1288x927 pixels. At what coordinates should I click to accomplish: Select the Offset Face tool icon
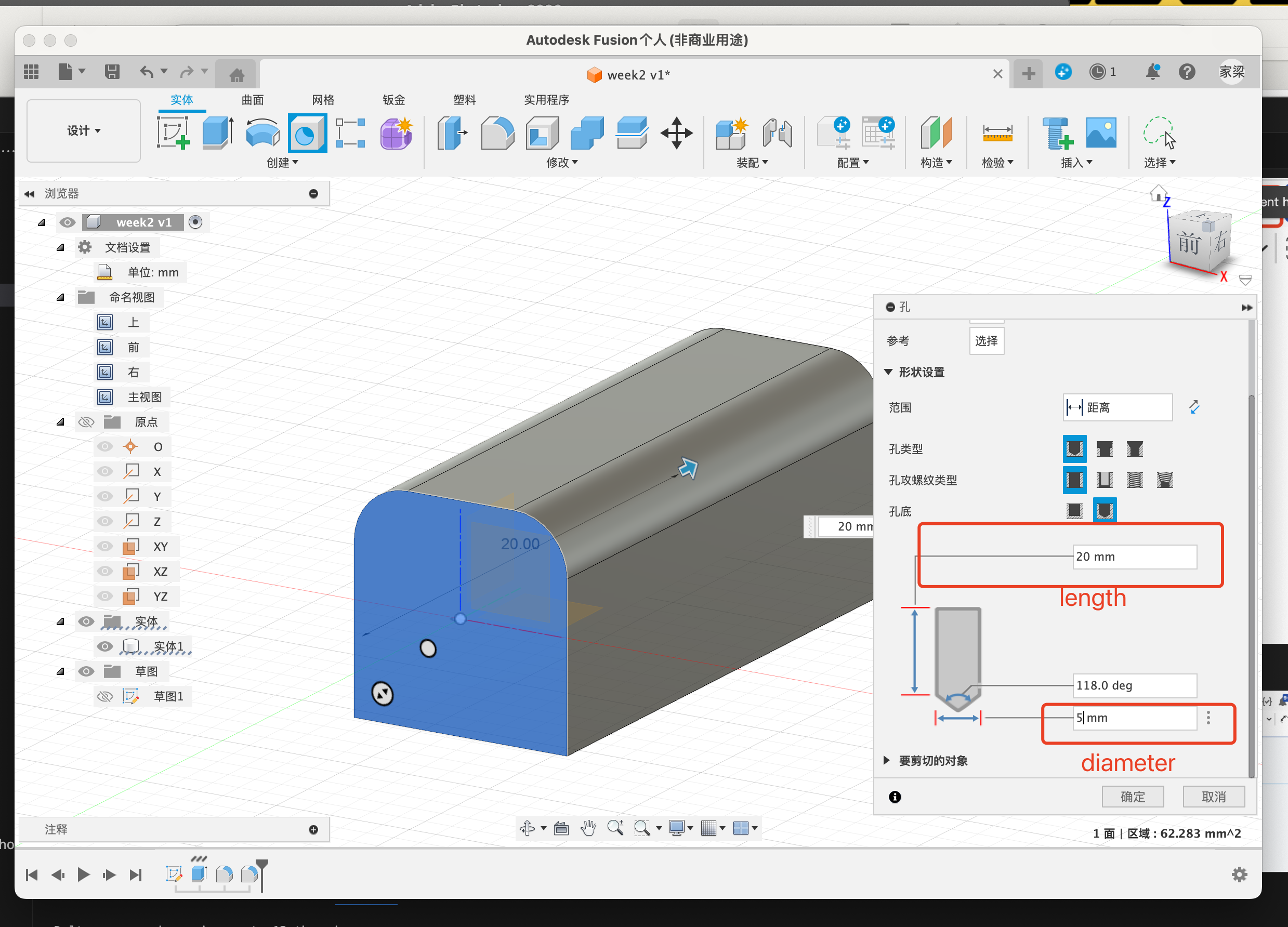[632, 133]
